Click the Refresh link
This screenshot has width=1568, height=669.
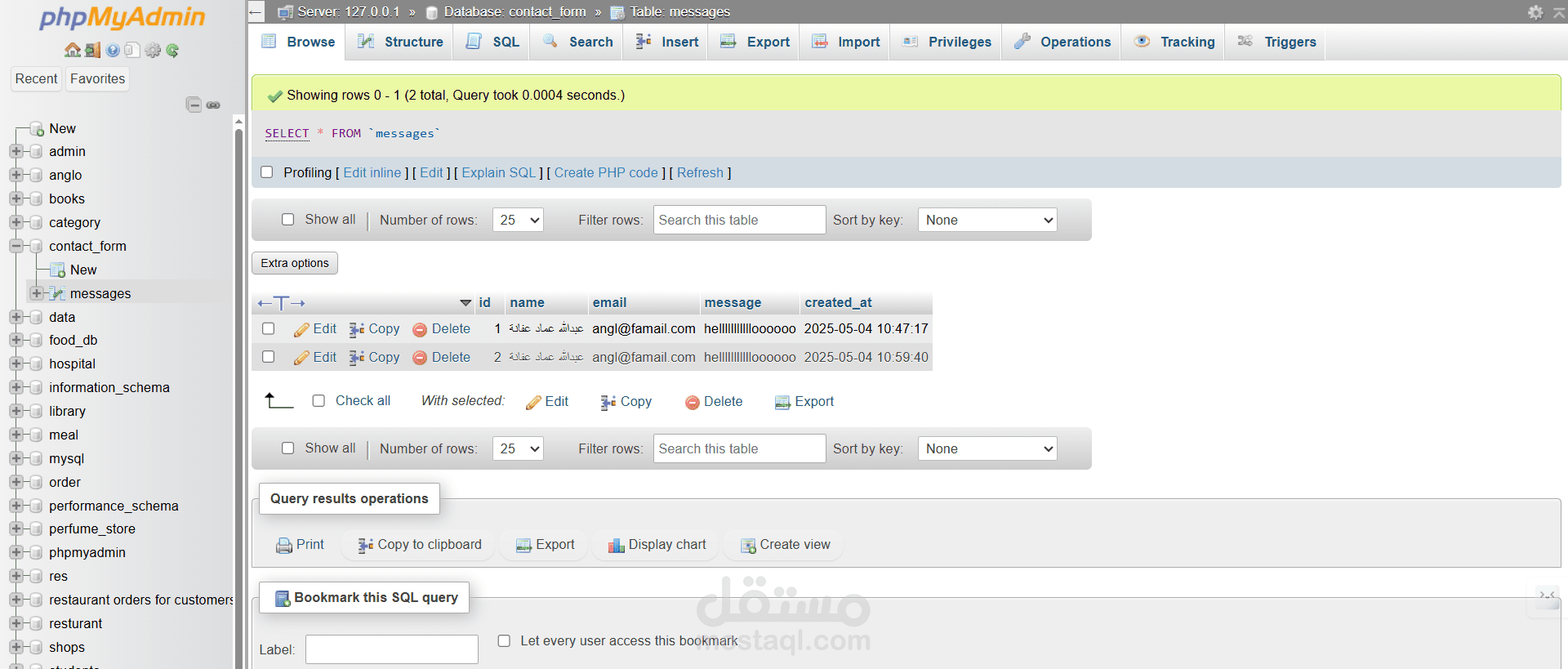pos(700,172)
